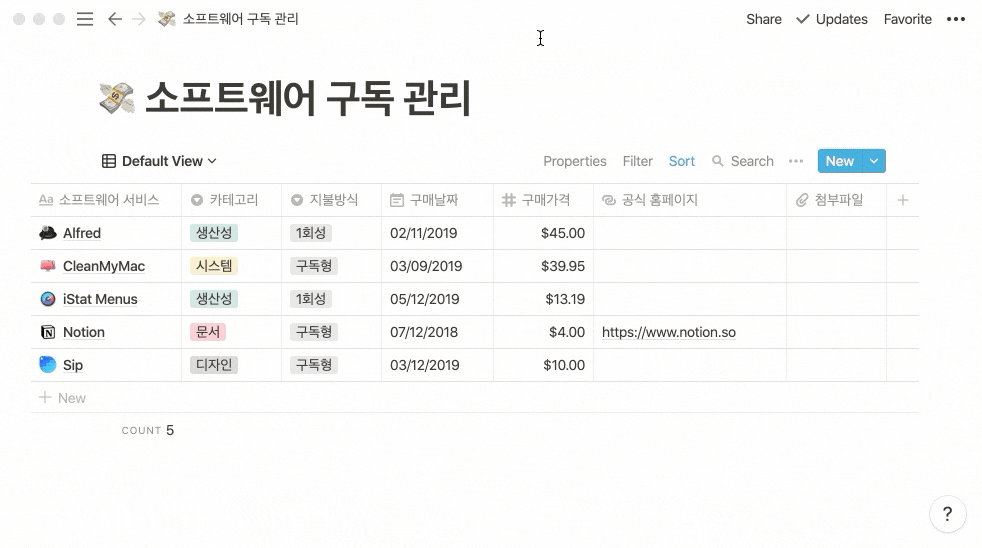
Task: Add a row with + New
Action: pos(63,398)
